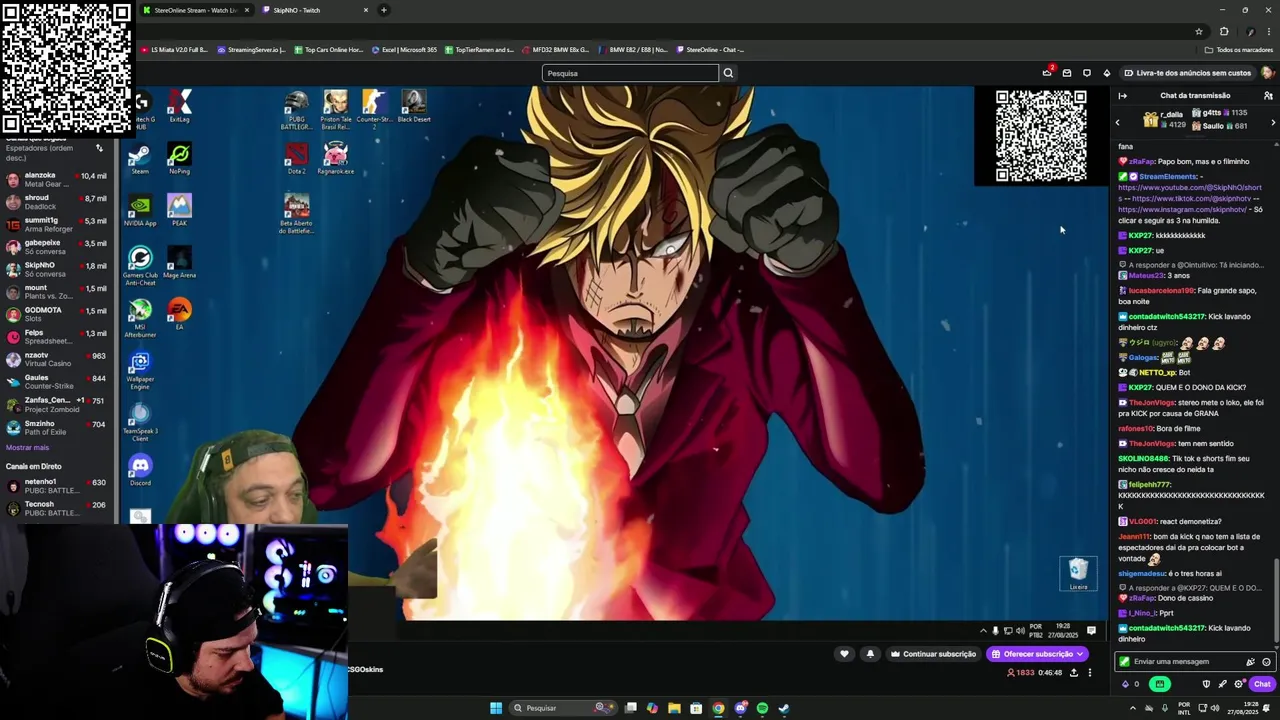Collapse the chat panel arrow

(1123, 96)
